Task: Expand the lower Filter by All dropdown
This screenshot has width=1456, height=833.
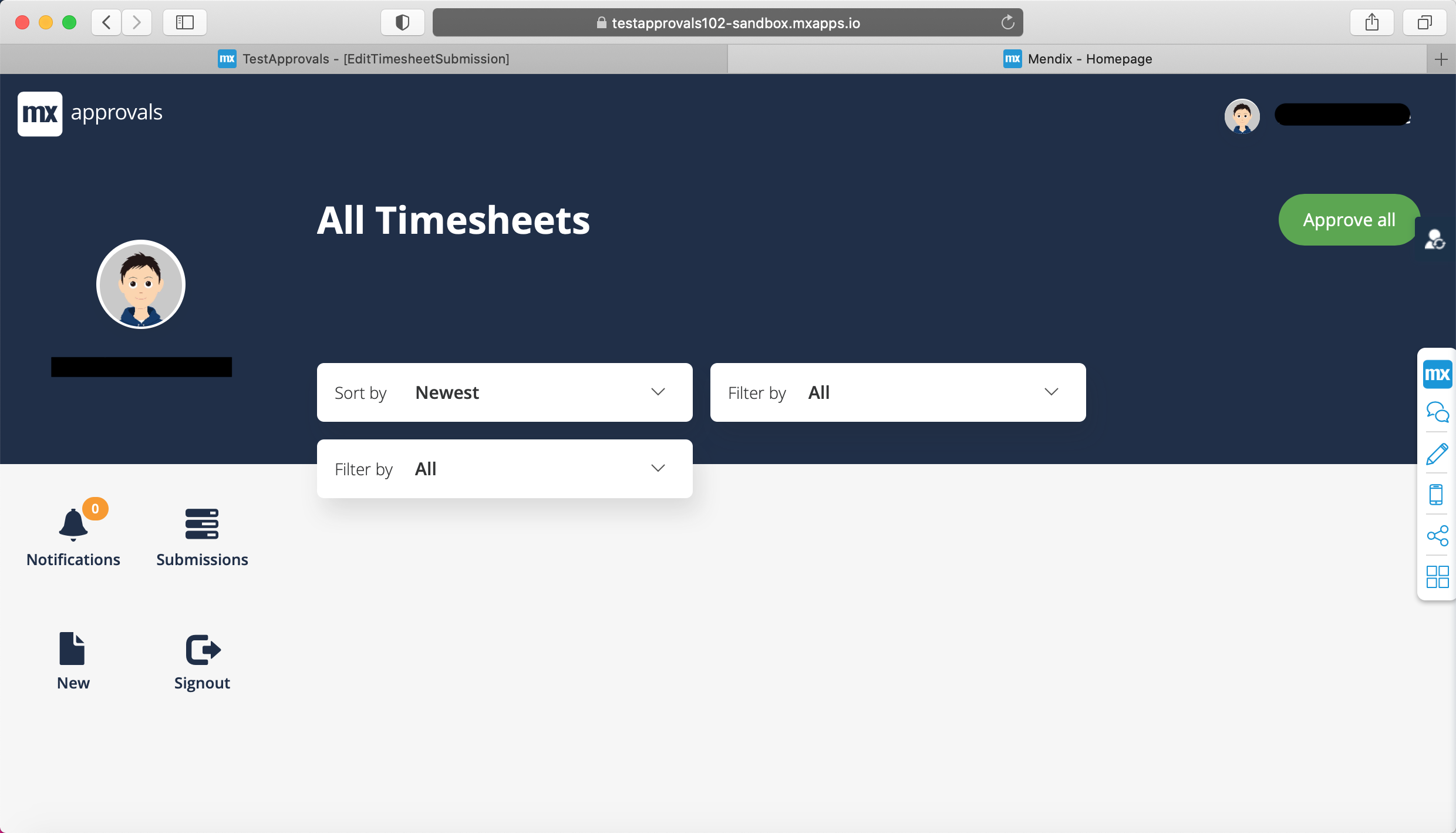Action: click(x=504, y=469)
